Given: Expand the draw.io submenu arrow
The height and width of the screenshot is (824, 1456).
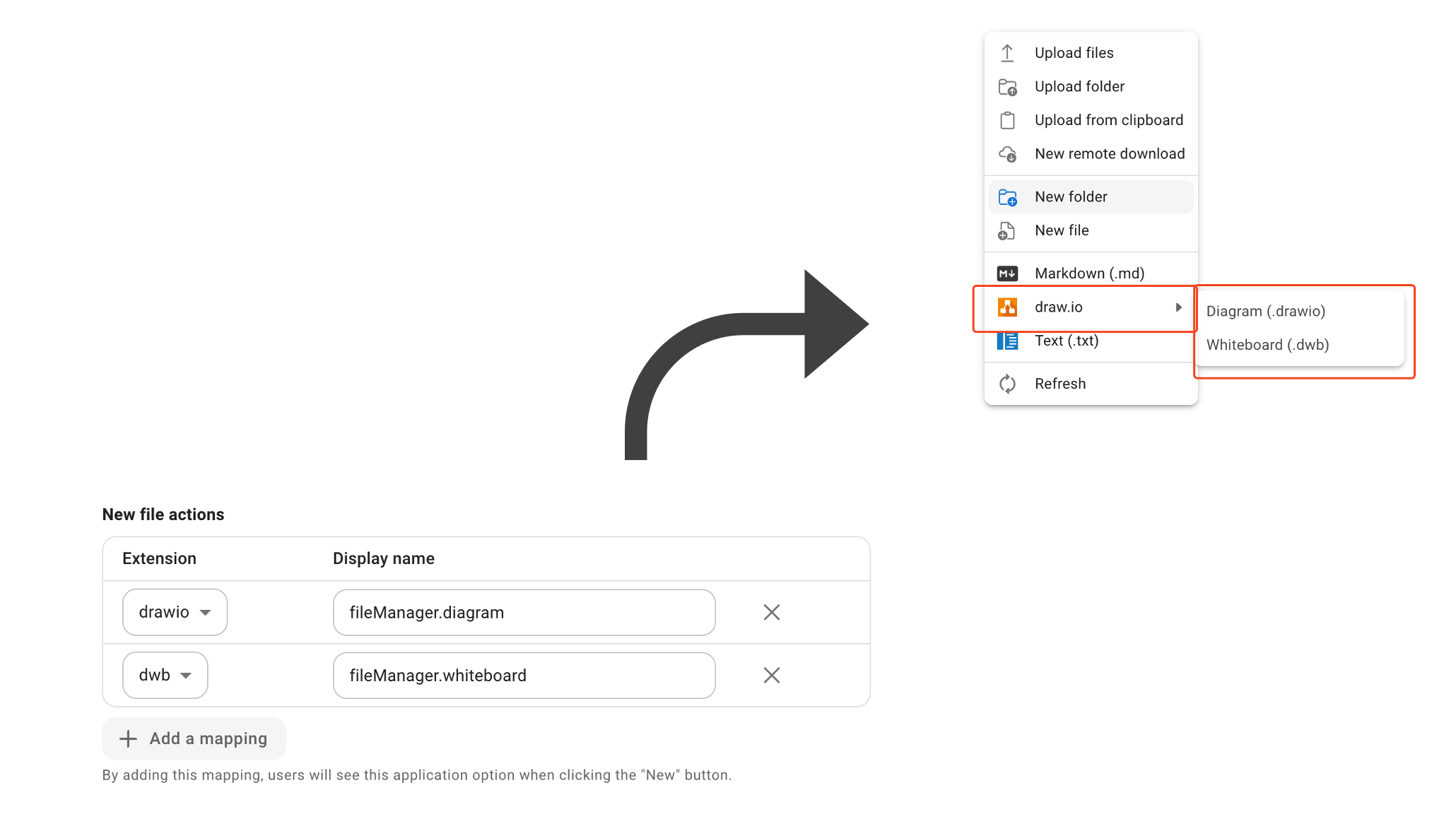Looking at the screenshot, I should 1178,307.
